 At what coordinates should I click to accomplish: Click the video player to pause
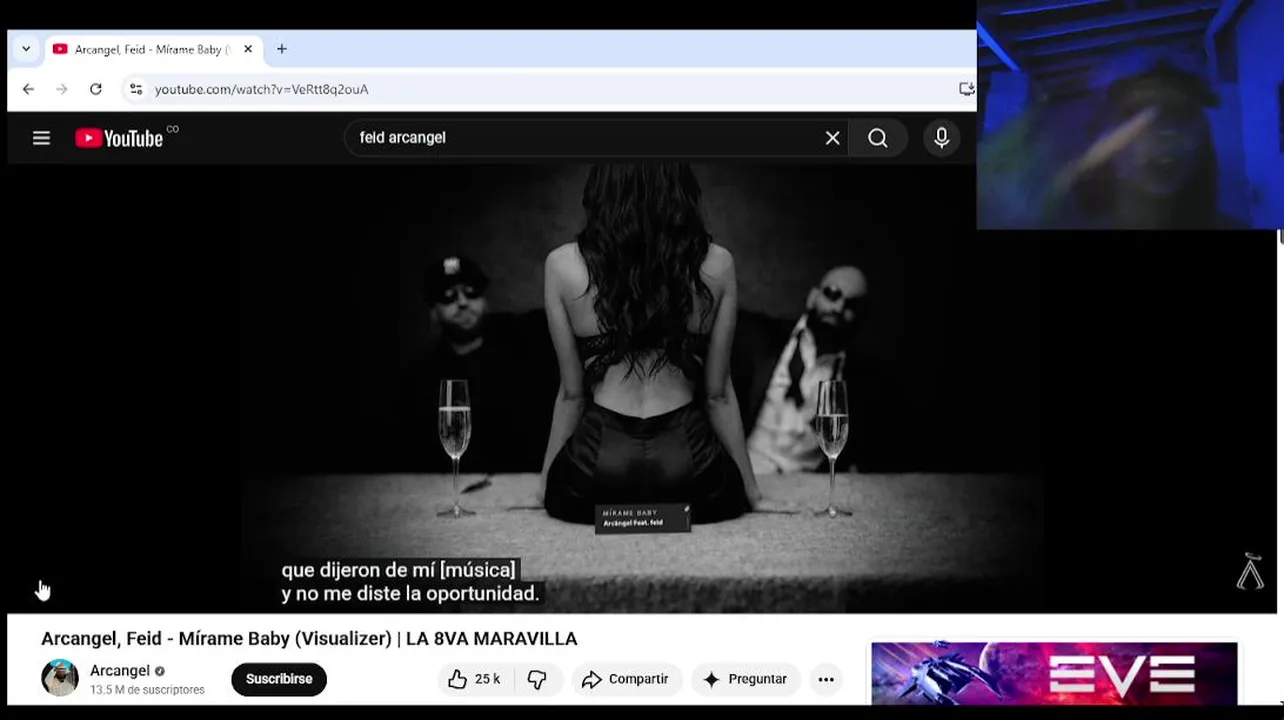[x=641, y=388]
